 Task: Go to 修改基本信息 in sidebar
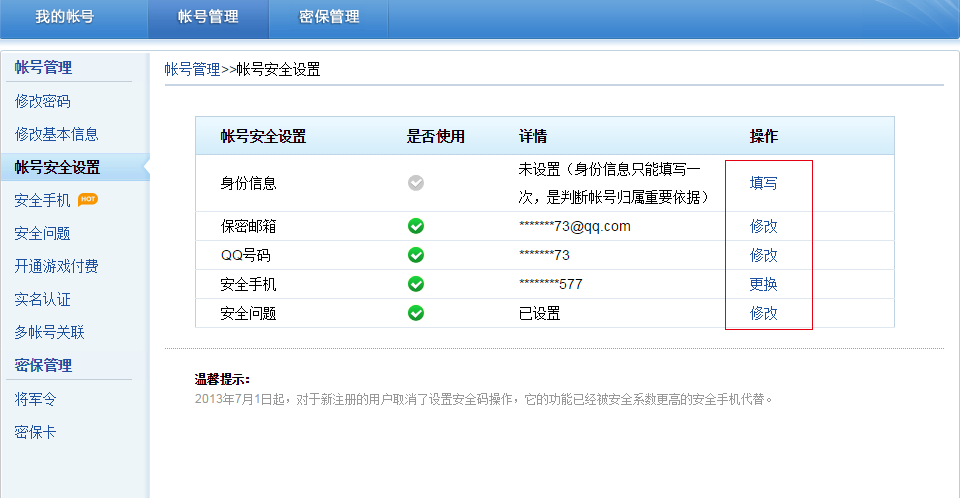57,134
